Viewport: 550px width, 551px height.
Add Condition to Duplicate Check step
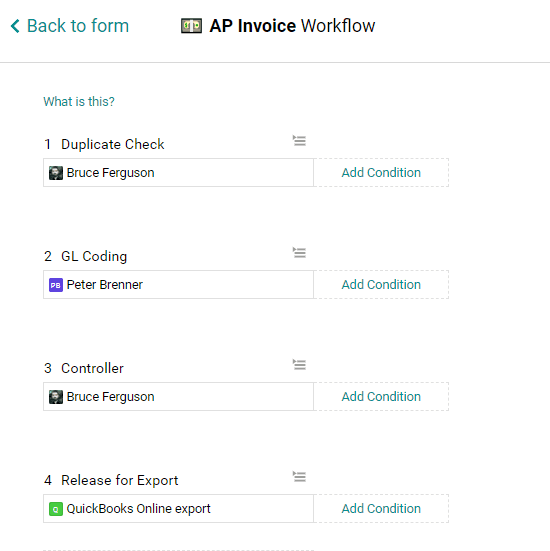point(381,173)
